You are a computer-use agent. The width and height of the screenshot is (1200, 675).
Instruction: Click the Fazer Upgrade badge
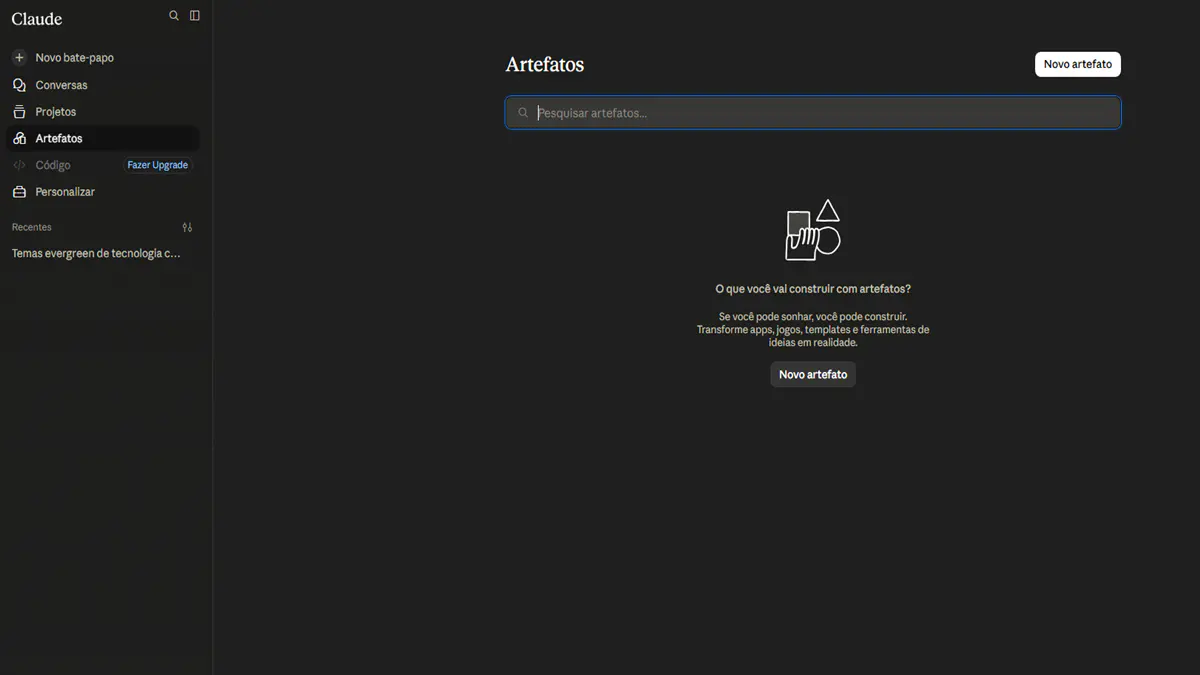pyautogui.click(x=158, y=165)
